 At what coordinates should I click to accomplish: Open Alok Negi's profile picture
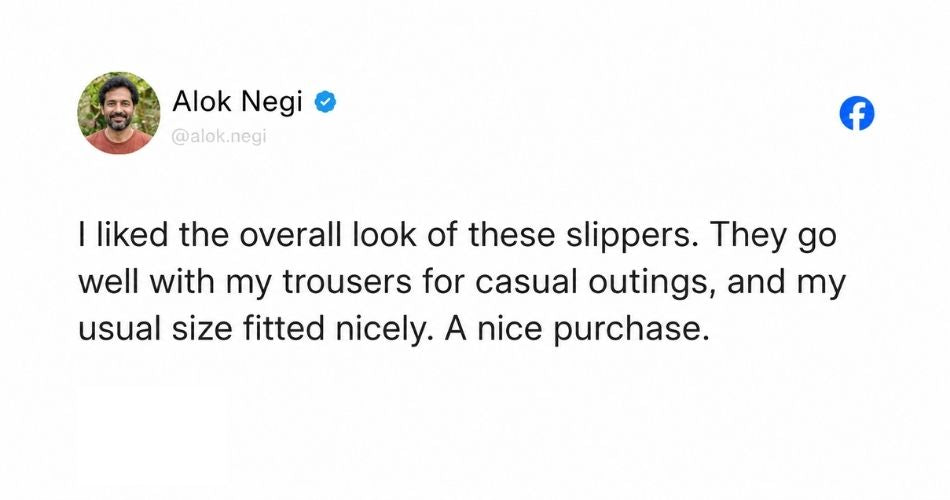click(119, 113)
